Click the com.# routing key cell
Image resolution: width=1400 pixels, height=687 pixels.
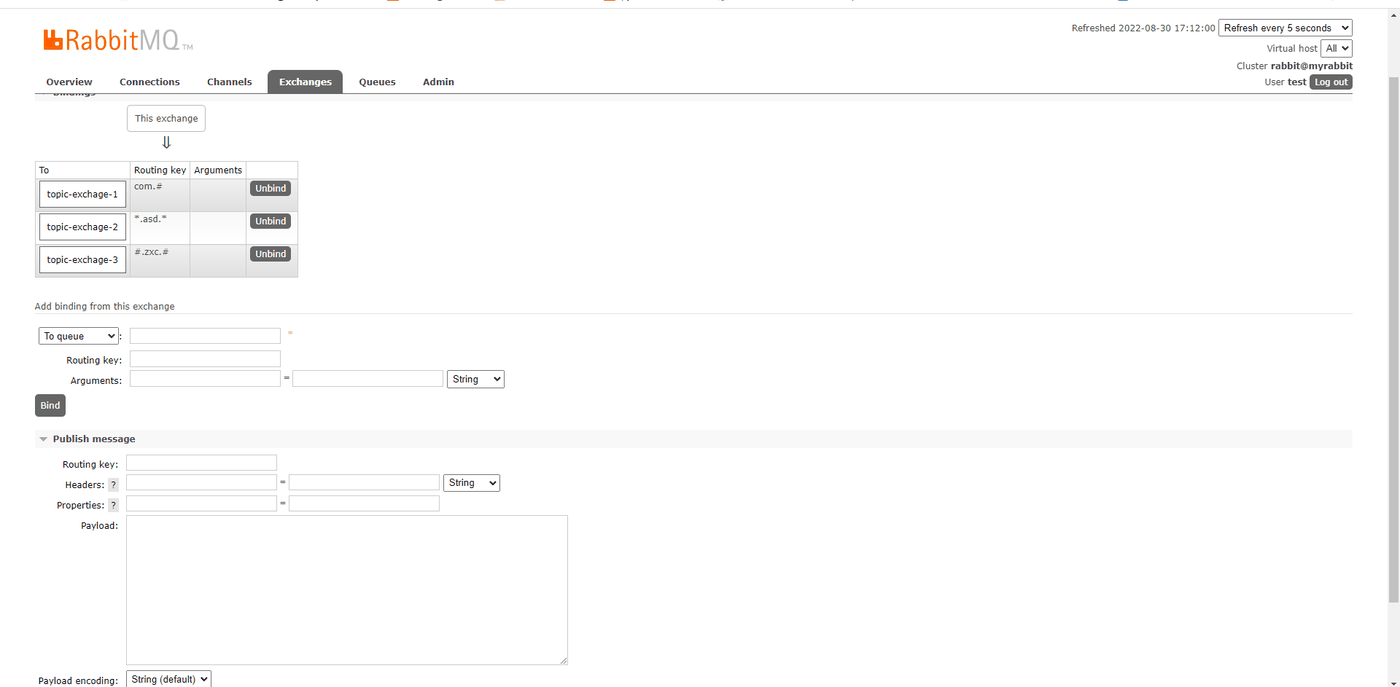click(x=159, y=194)
